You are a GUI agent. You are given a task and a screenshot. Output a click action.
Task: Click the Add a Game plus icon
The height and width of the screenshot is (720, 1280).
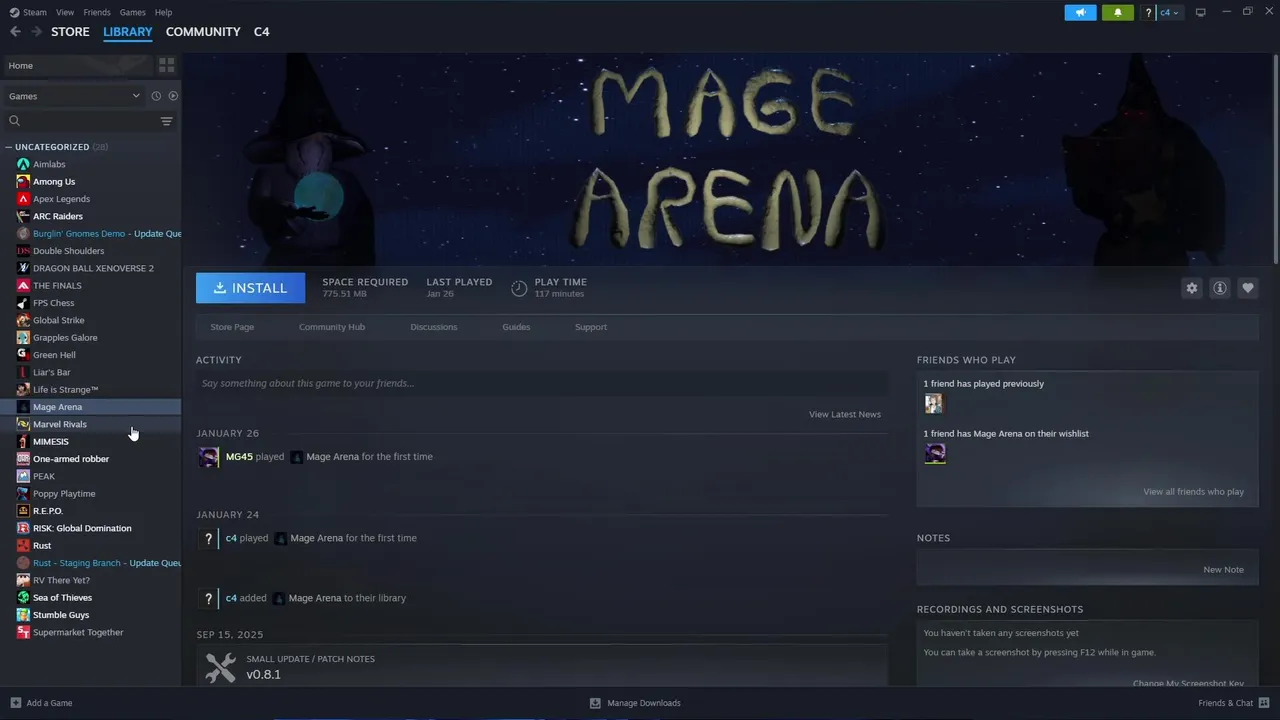pyautogui.click(x=15, y=703)
